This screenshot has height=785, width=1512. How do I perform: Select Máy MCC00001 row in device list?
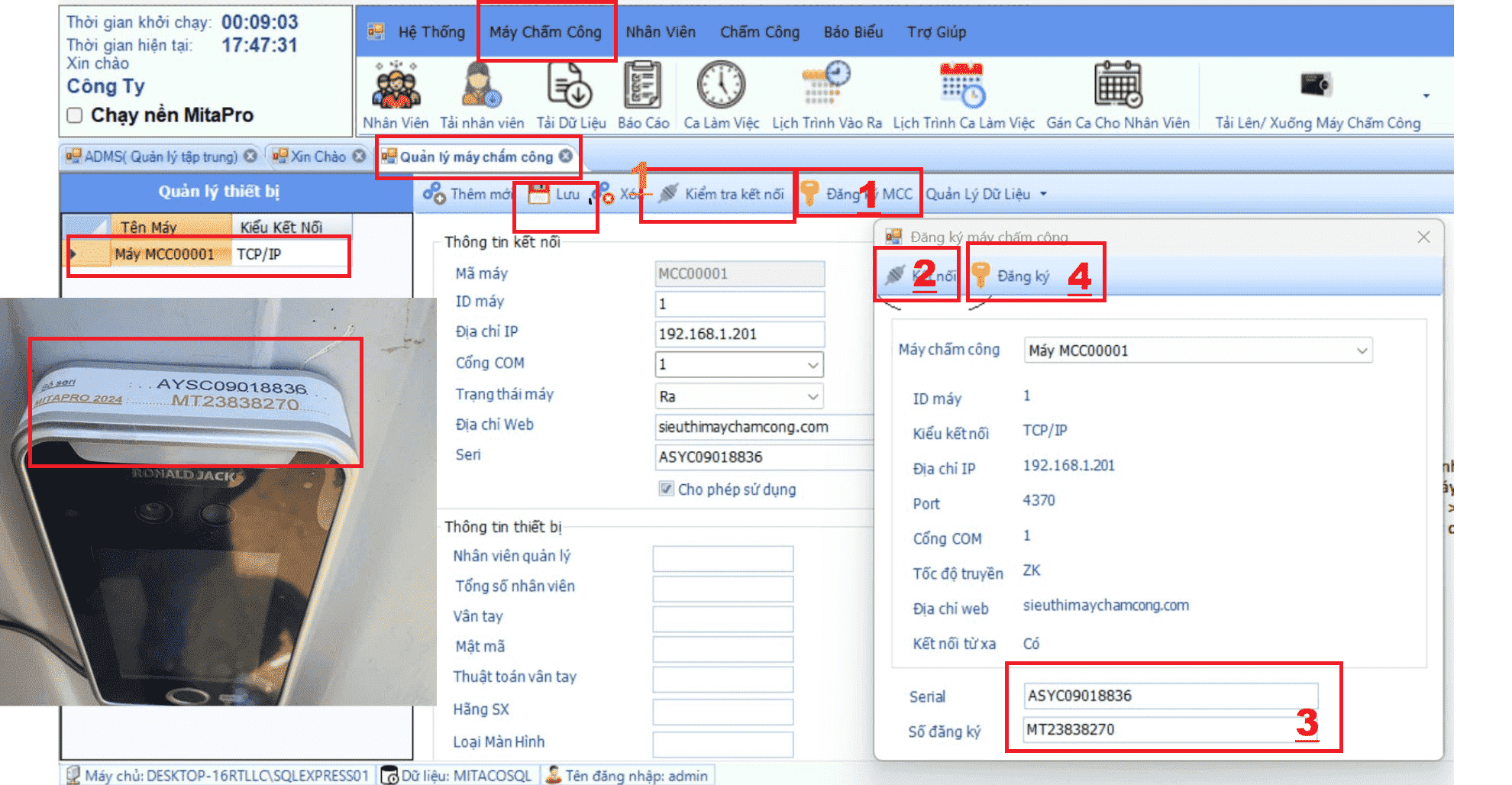[x=164, y=254]
